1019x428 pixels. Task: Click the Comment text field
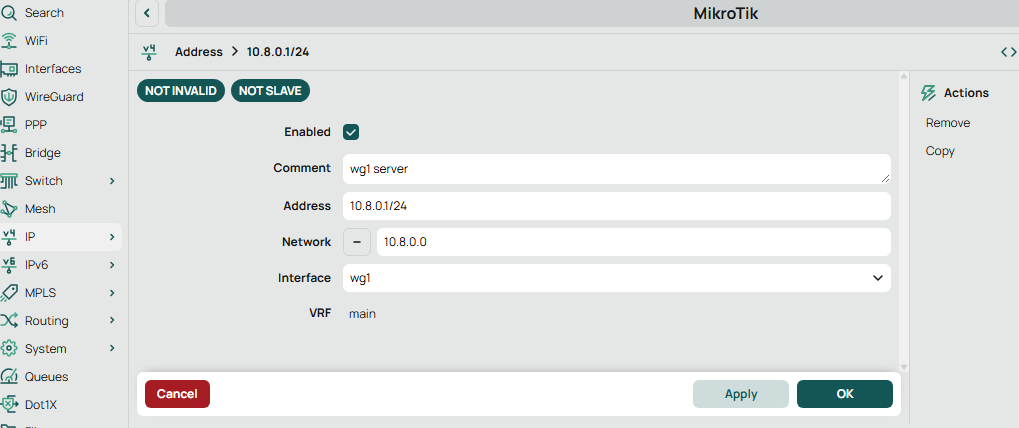coord(616,169)
